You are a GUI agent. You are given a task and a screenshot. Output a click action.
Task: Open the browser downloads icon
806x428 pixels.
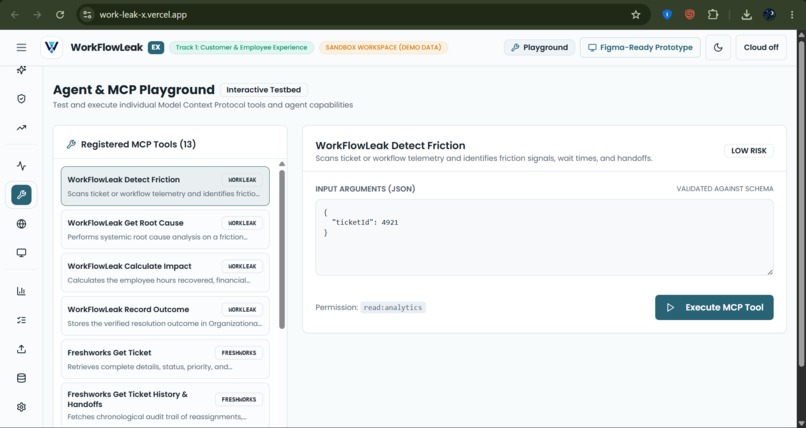(746, 14)
